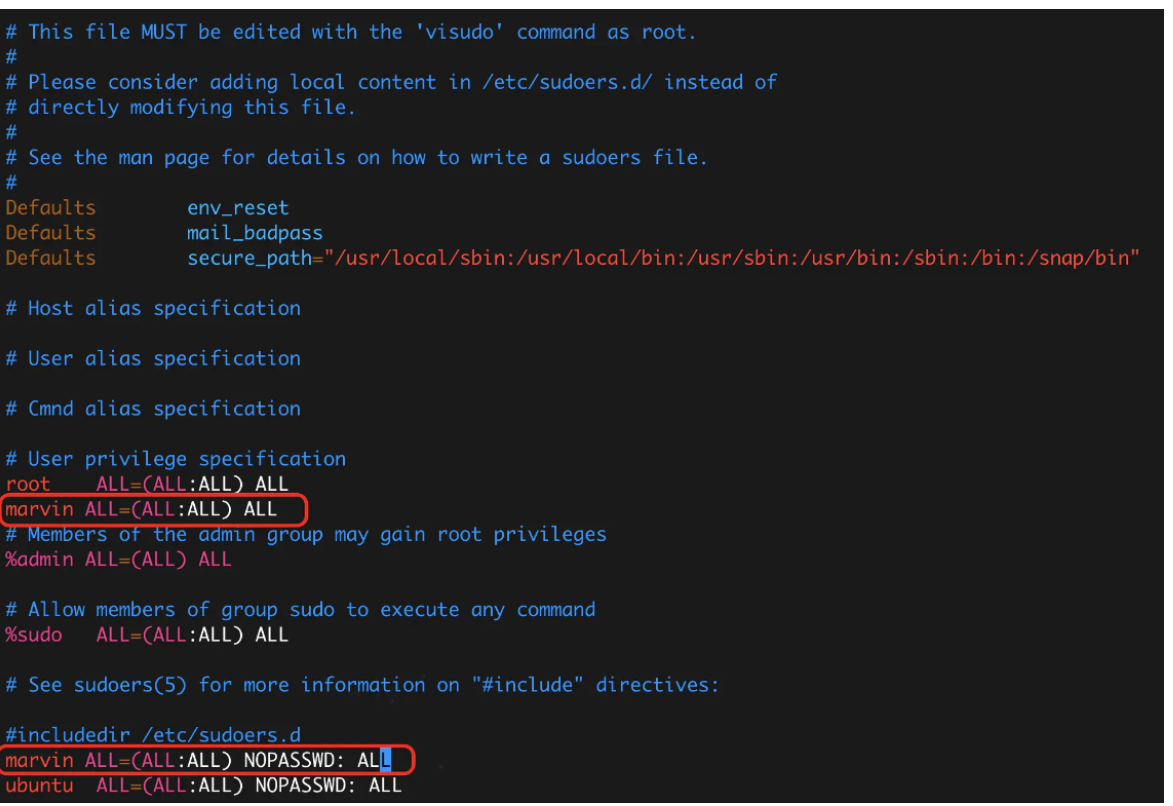Click the 'mail_badpass' Defaults value
Viewport: 1173px width, 806px height.
(x=254, y=233)
